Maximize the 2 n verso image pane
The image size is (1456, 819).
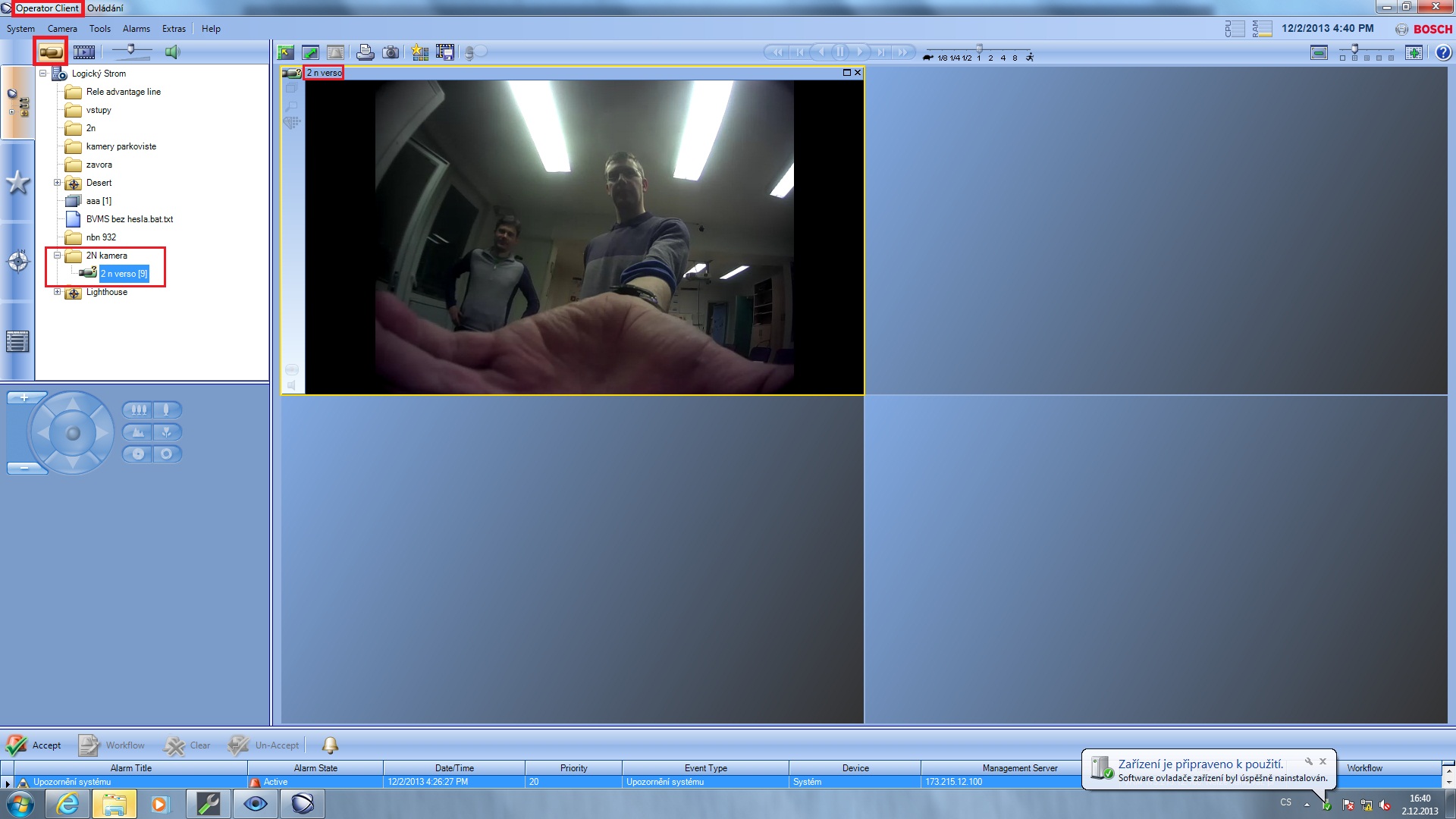pyautogui.click(x=846, y=73)
